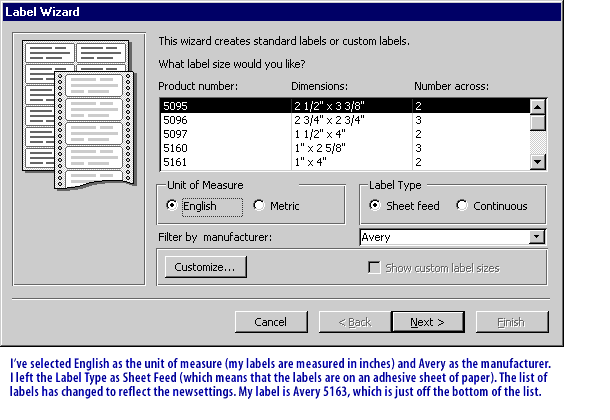The image size is (610, 420).
Task: Choose Sheet feed label type
Action: [375, 205]
